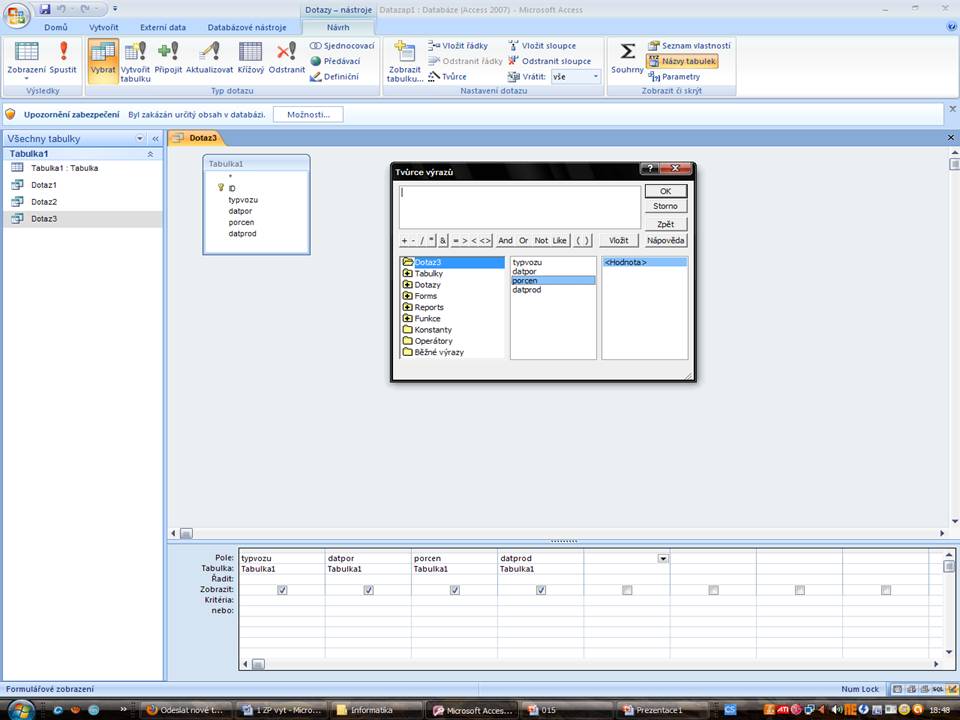Open the Zobrazení view icon

tap(26, 52)
